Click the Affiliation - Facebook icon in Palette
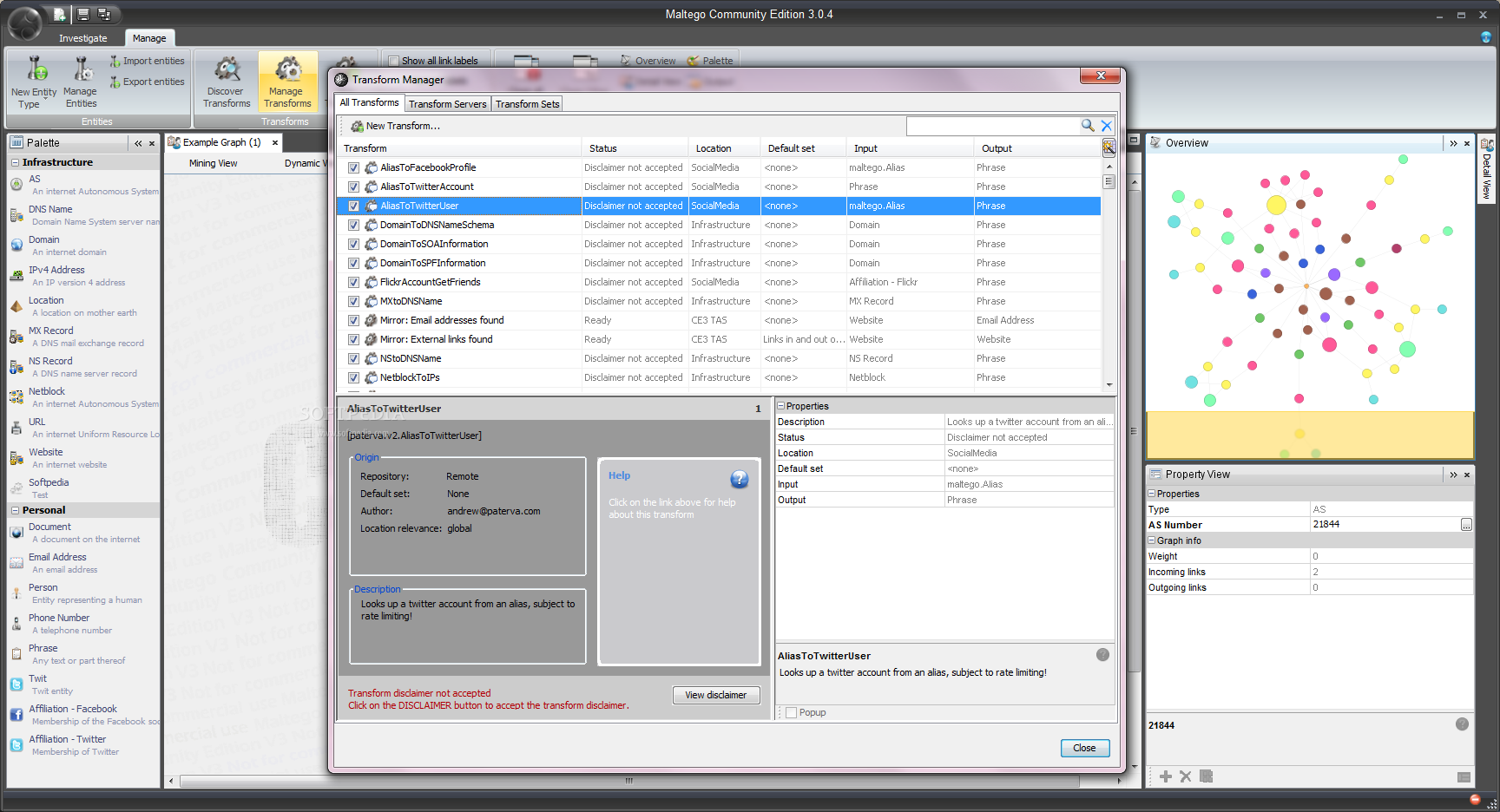This screenshot has width=1500, height=812. (16, 715)
